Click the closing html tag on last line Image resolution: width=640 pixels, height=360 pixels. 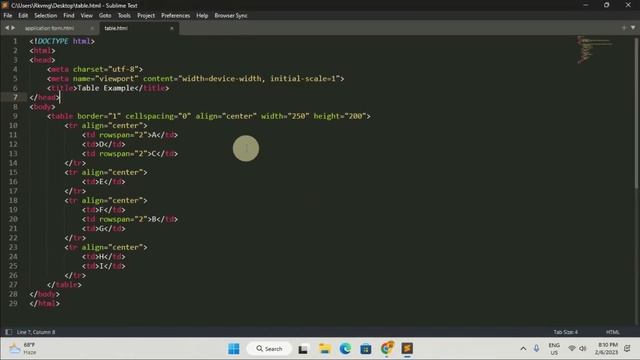pos(44,304)
